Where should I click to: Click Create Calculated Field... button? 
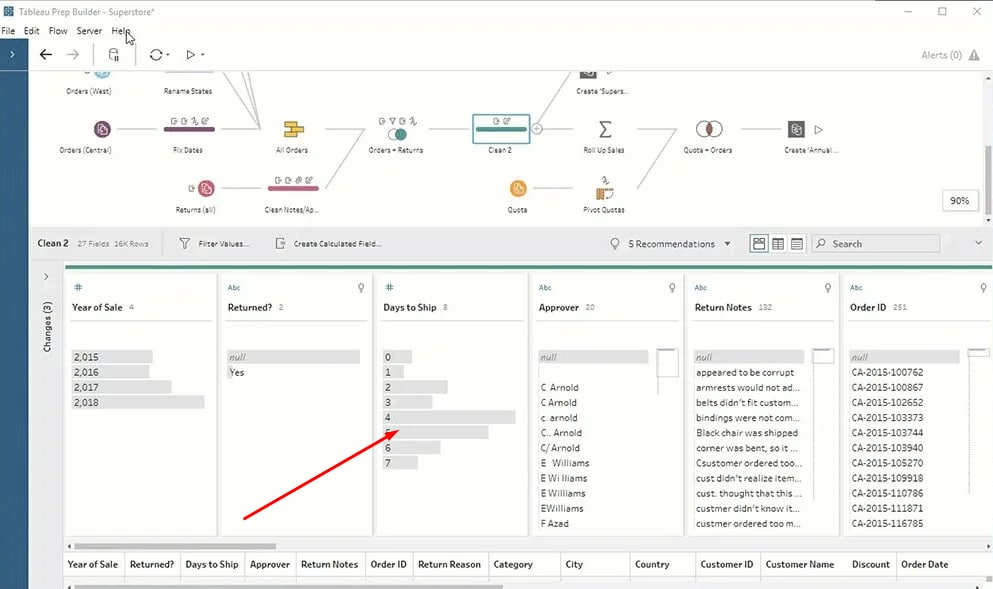[328, 244]
